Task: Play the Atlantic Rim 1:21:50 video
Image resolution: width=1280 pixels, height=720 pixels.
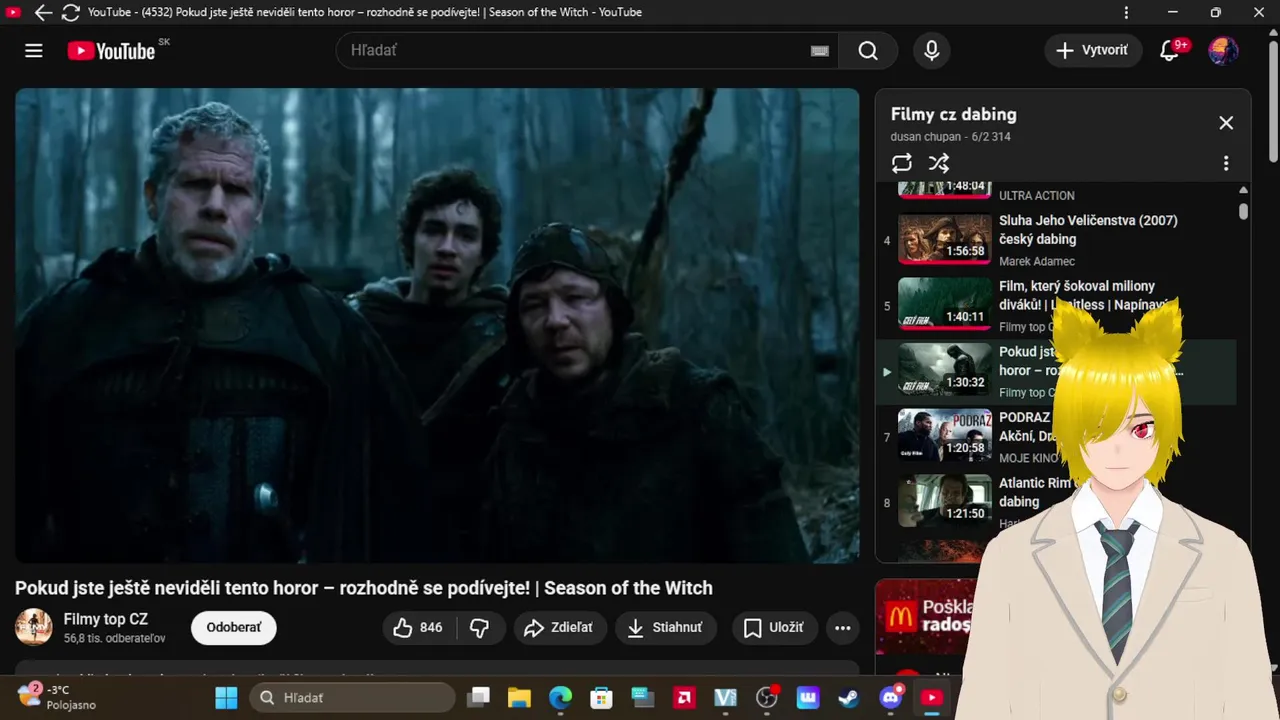Action: point(945,500)
